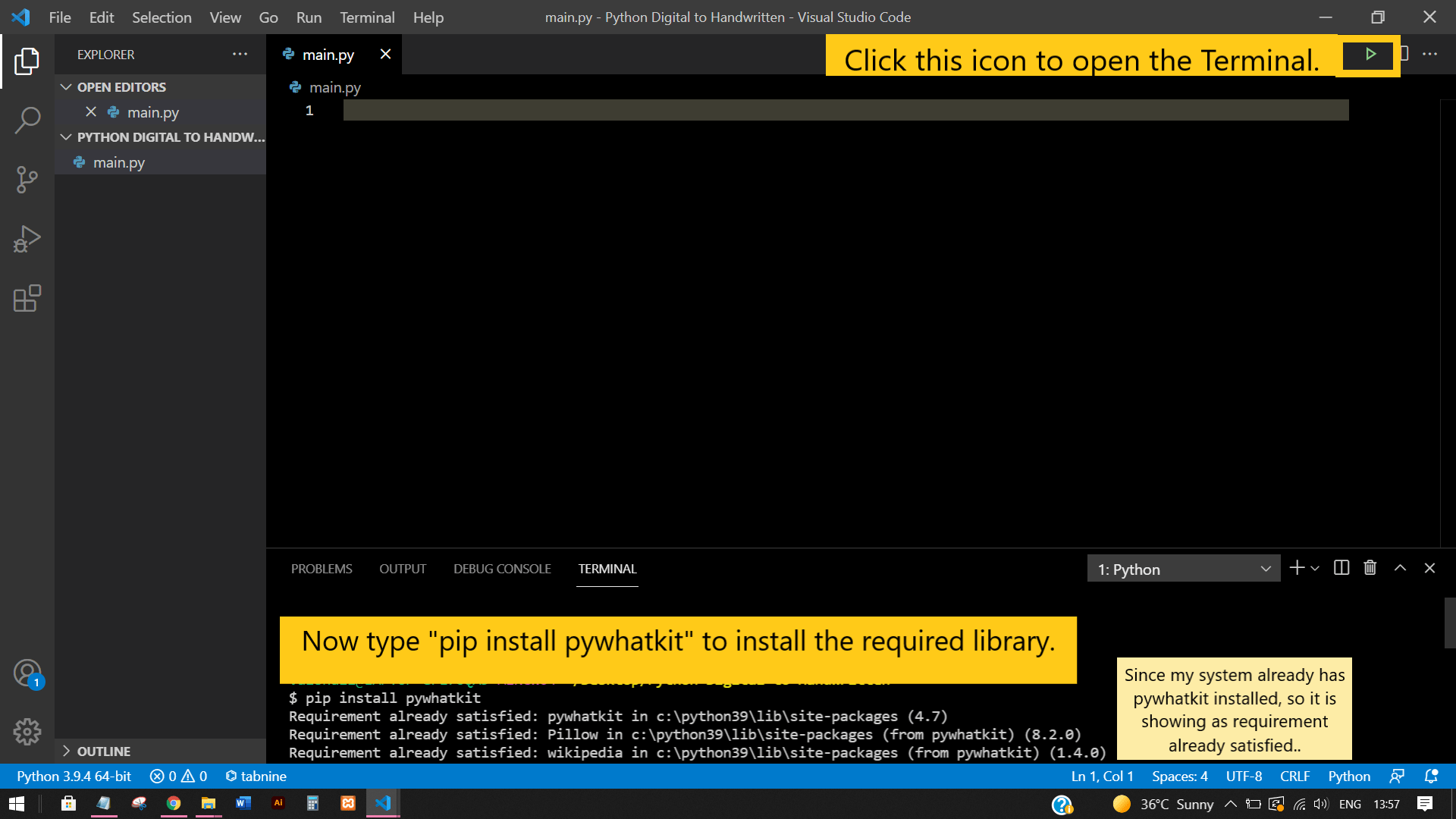Open the Terminal menu

pyautogui.click(x=366, y=17)
